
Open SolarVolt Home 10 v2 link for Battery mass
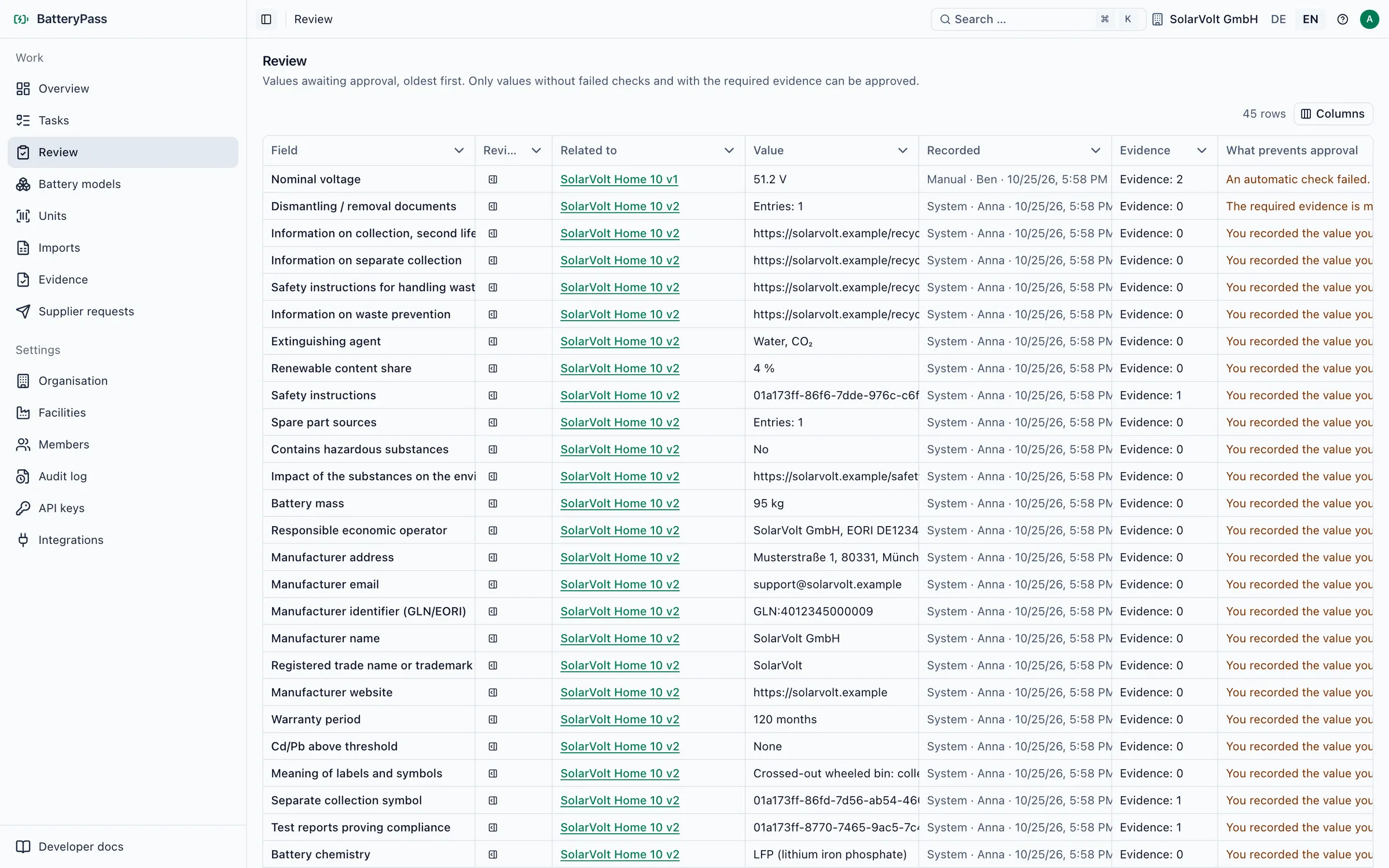click(619, 503)
